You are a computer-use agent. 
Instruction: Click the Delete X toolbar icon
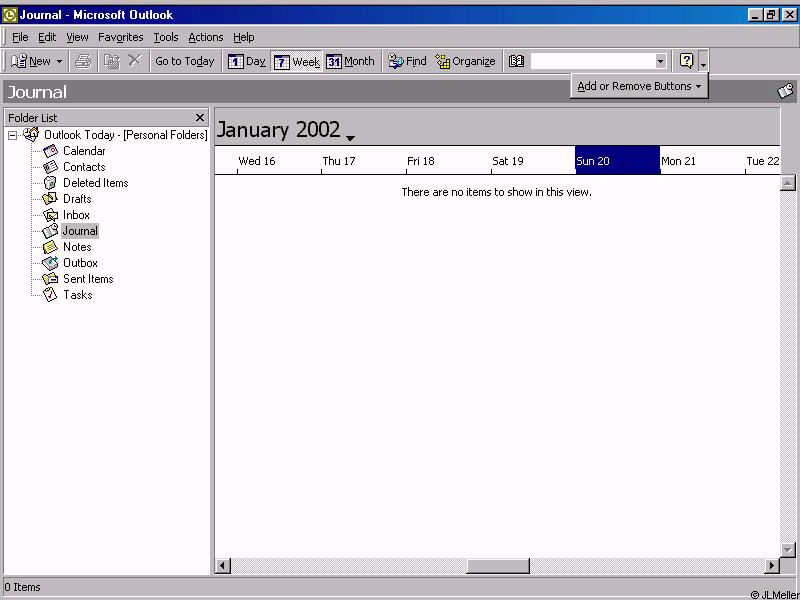coord(135,61)
